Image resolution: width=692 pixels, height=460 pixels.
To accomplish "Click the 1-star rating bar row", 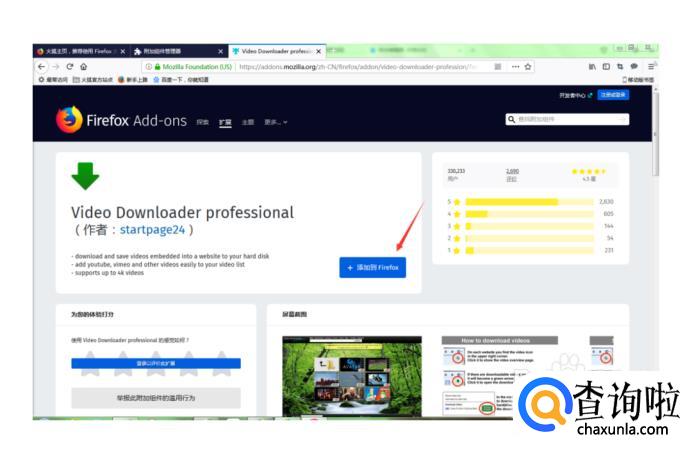I will coord(530,250).
